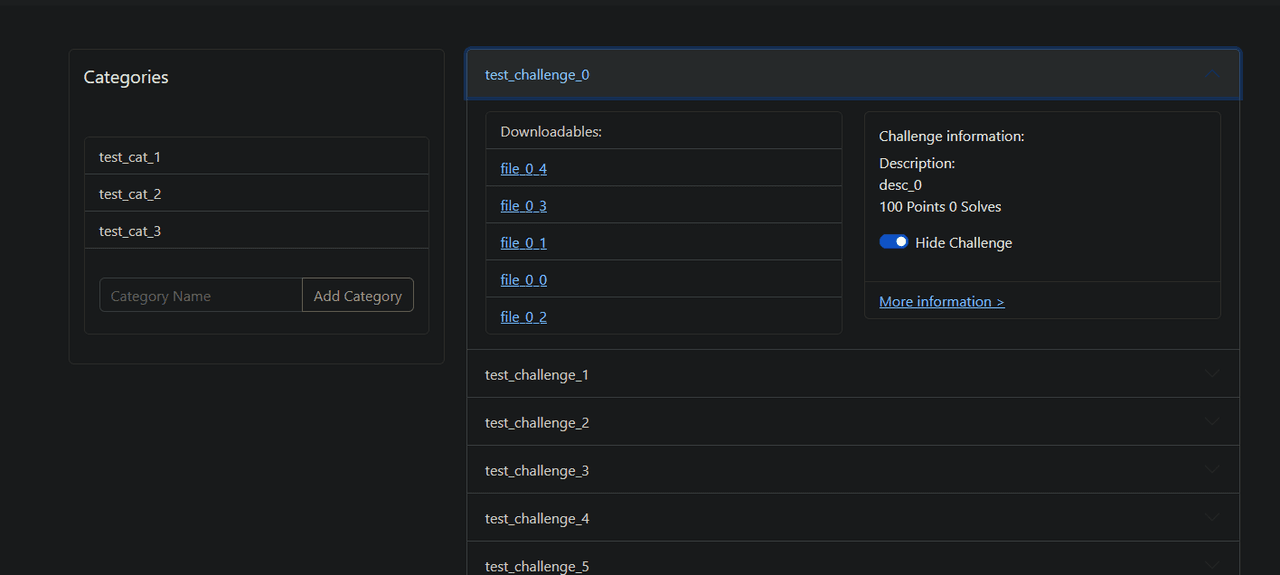Screen dimensions: 1280x575
Task: Download file_0_4
Action: [523, 169]
